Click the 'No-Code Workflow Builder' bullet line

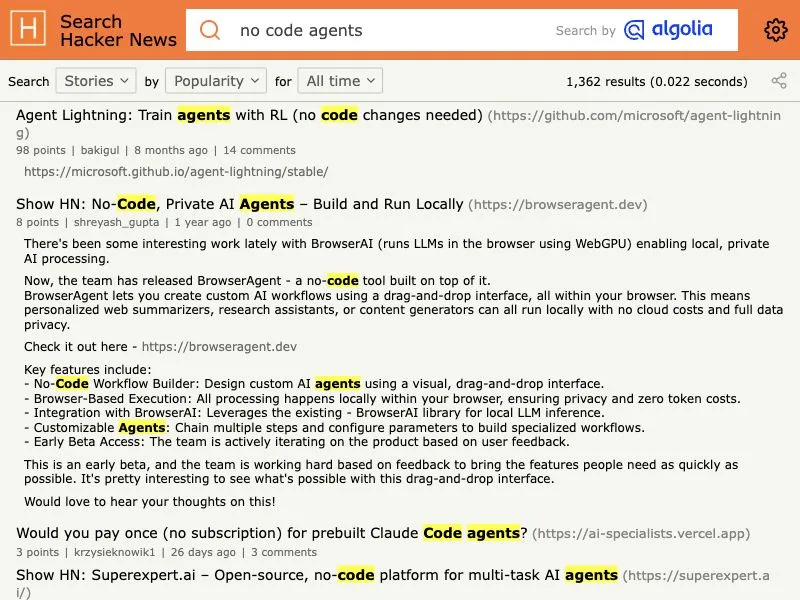pyautogui.click(x=314, y=384)
